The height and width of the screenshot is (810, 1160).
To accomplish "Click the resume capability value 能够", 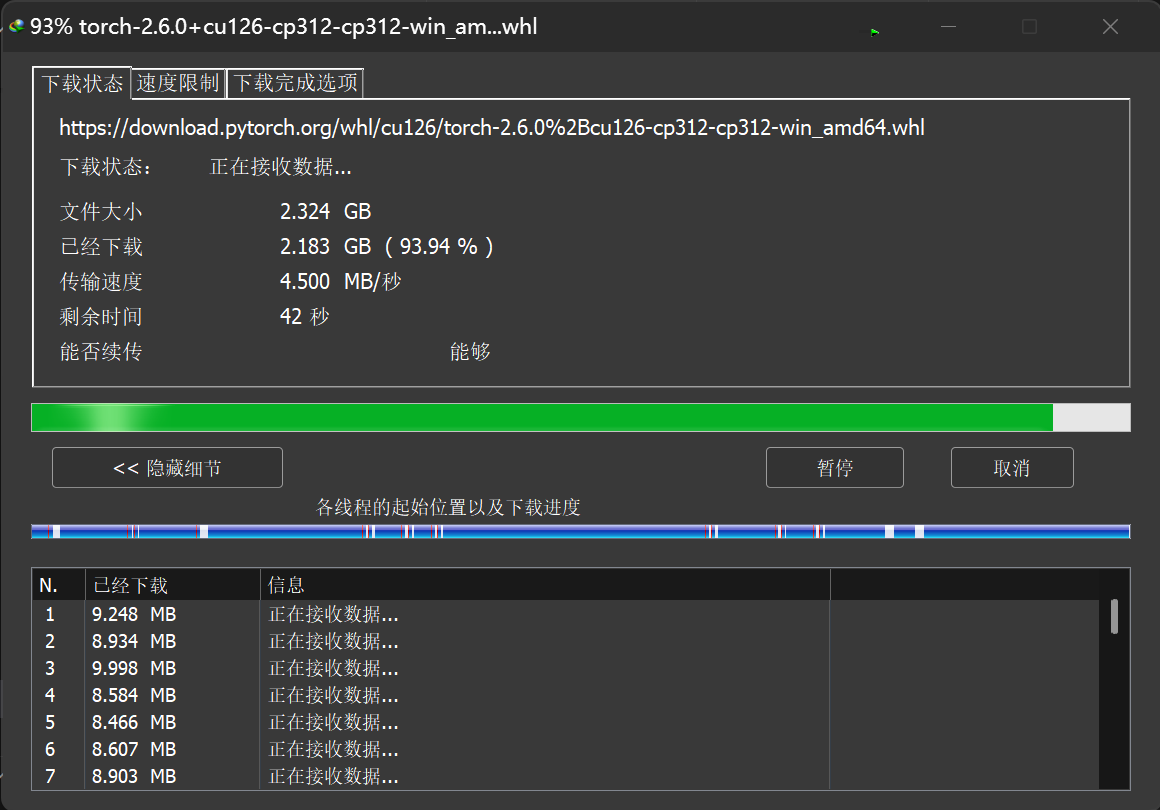I will click(471, 351).
